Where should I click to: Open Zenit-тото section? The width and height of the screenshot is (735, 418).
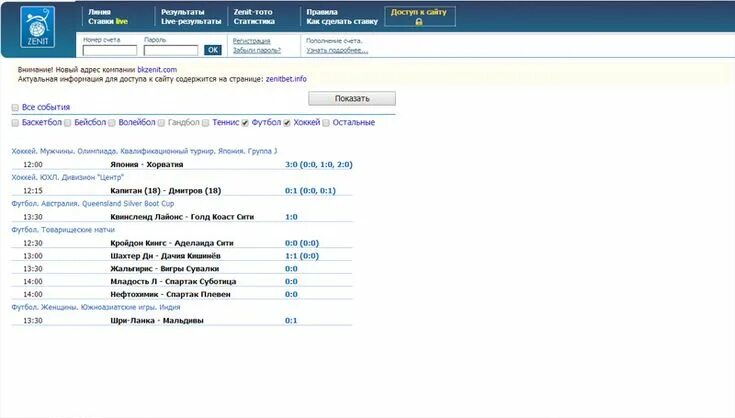[253, 12]
